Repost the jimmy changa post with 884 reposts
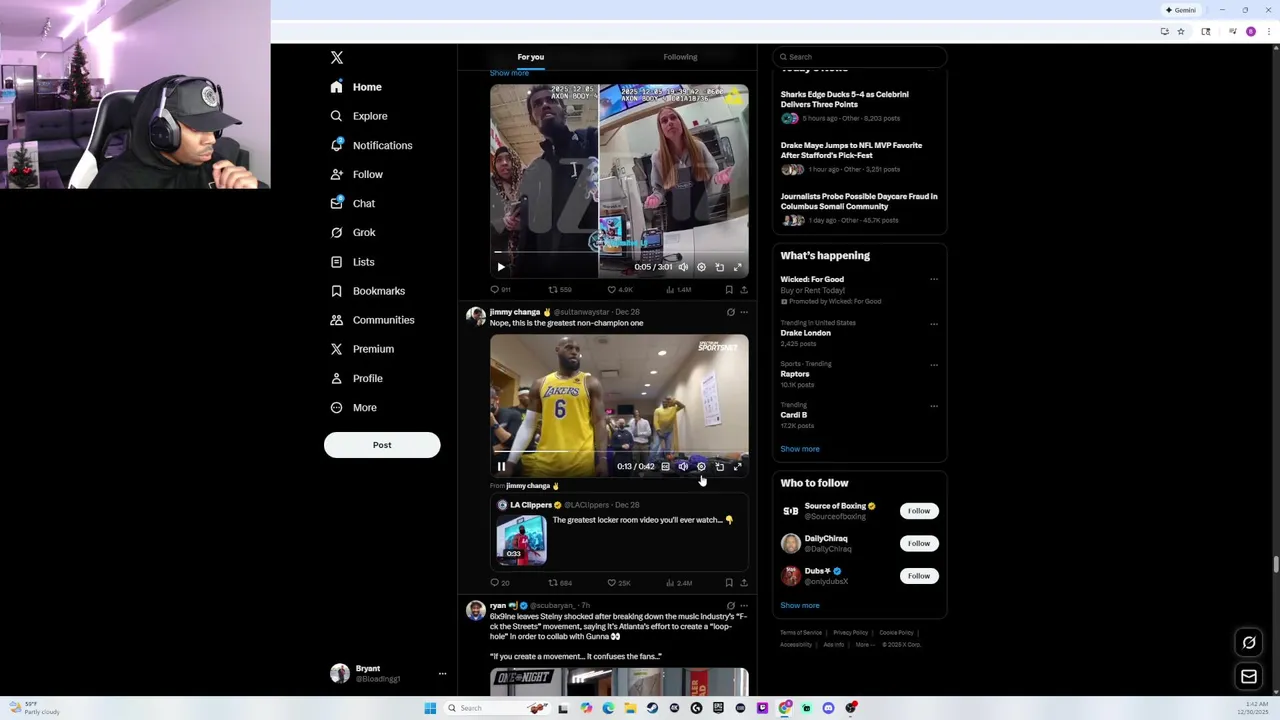The width and height of the screenshot is (1280, 720). pos(560,583)
